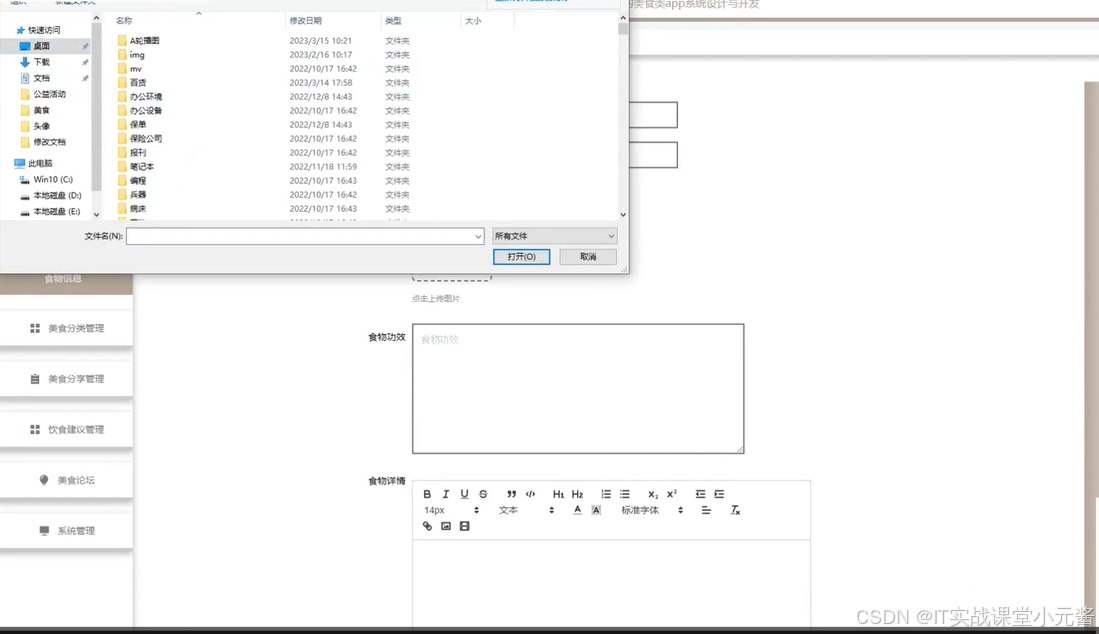Apply subscript formatting

[x=653, y=494]
